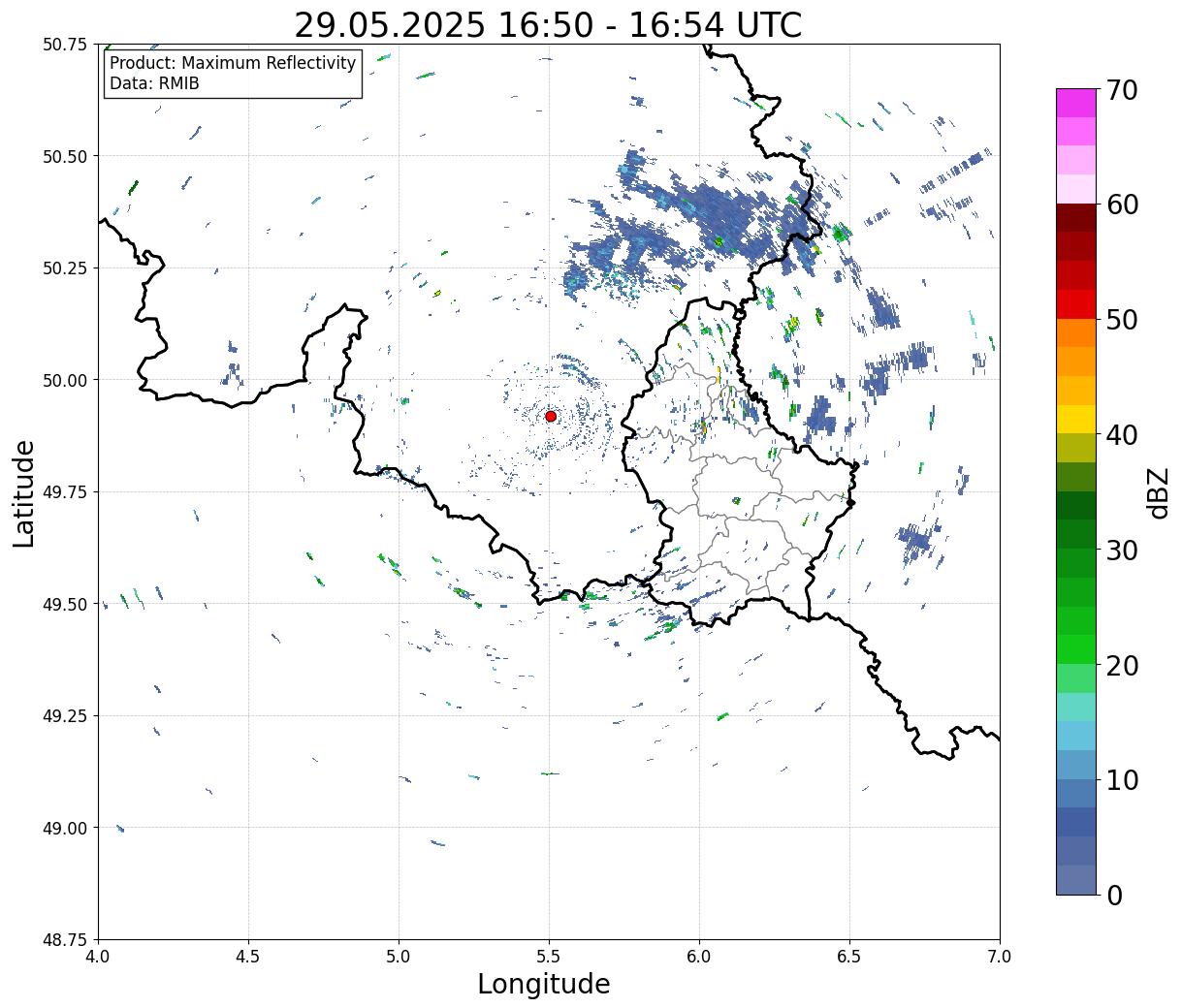
Task: Click the latitude tick label '49.25'
Action: click(x=65, y=716)
